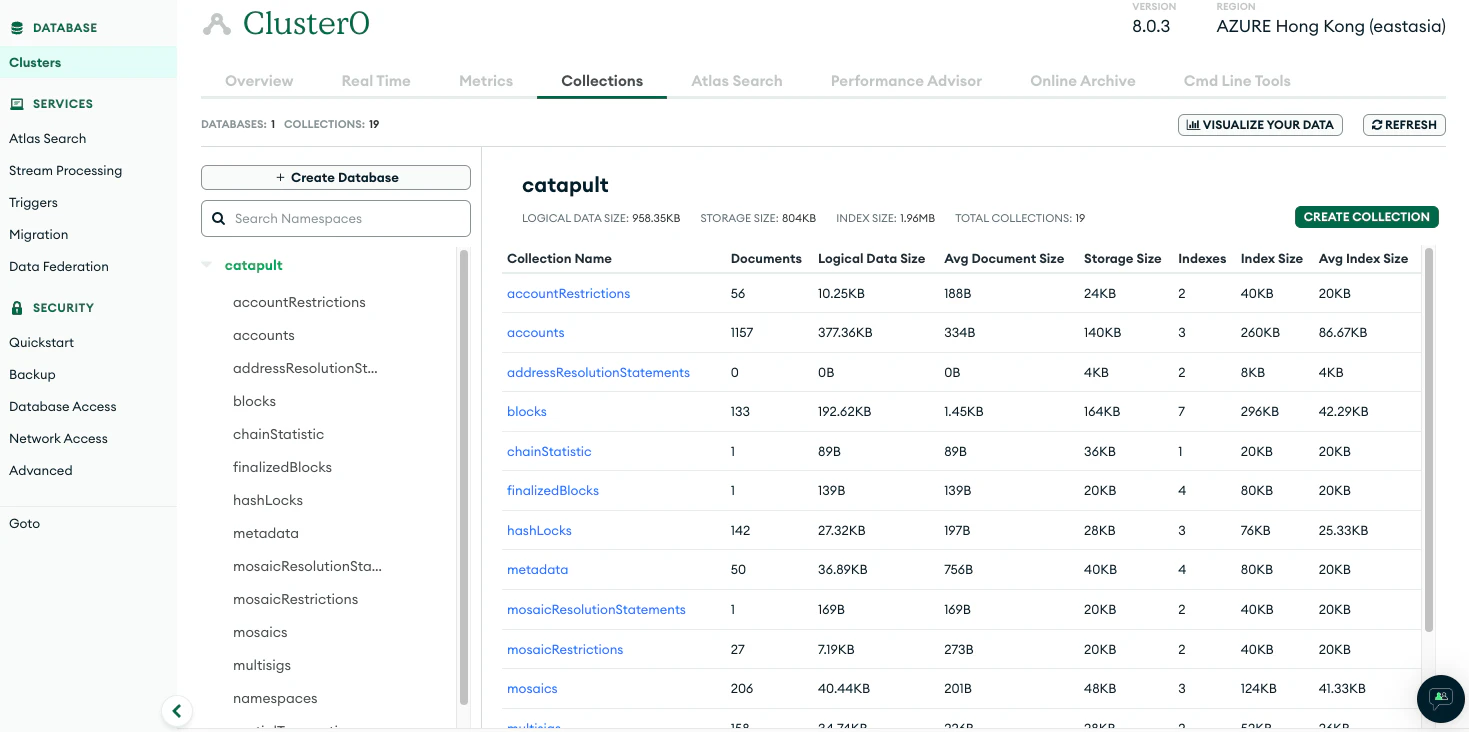Viewport: 1469px width, 732px height.
Task: Open accountRestrictions link in collections table
Action: click(569, 294)
